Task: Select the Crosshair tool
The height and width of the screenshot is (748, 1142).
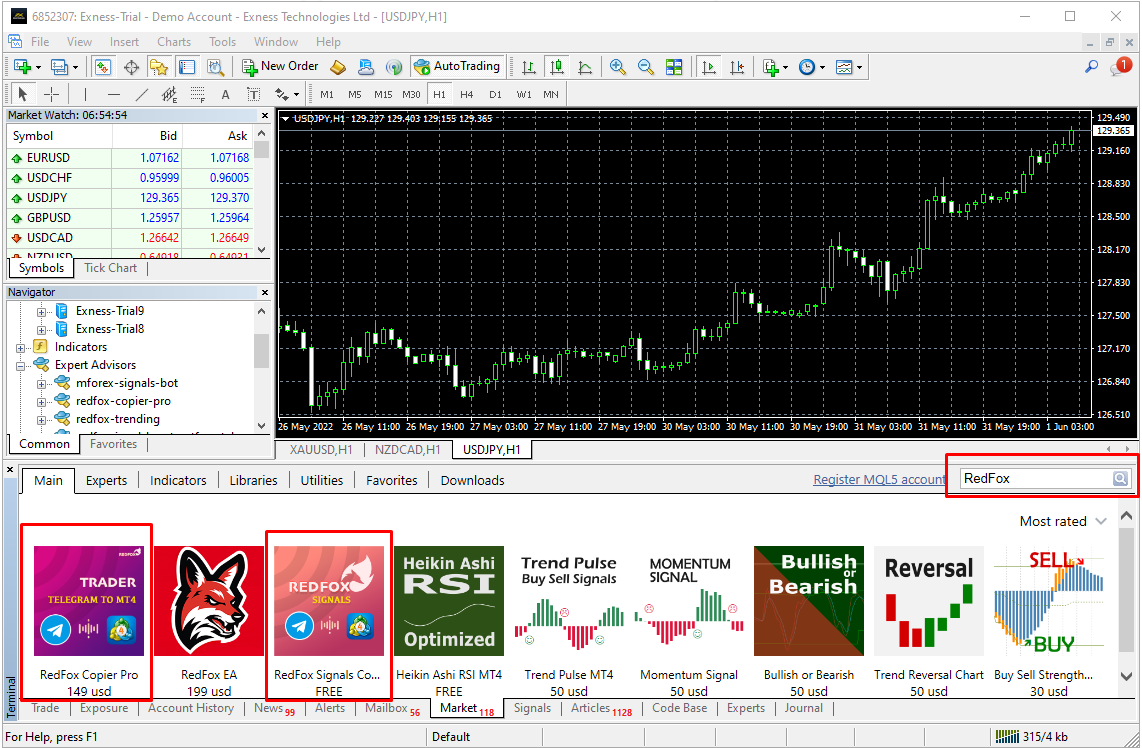Action: click(51, 94)
